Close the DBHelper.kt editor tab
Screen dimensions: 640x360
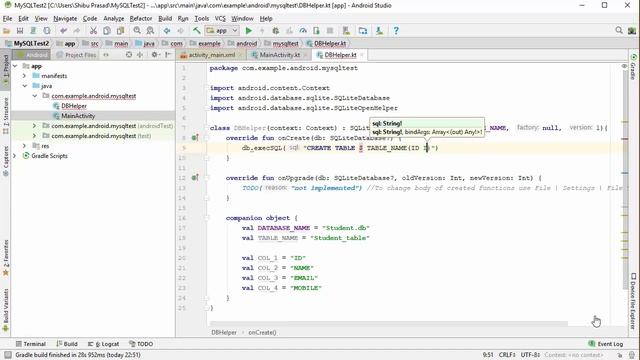(x=362, y=55)
